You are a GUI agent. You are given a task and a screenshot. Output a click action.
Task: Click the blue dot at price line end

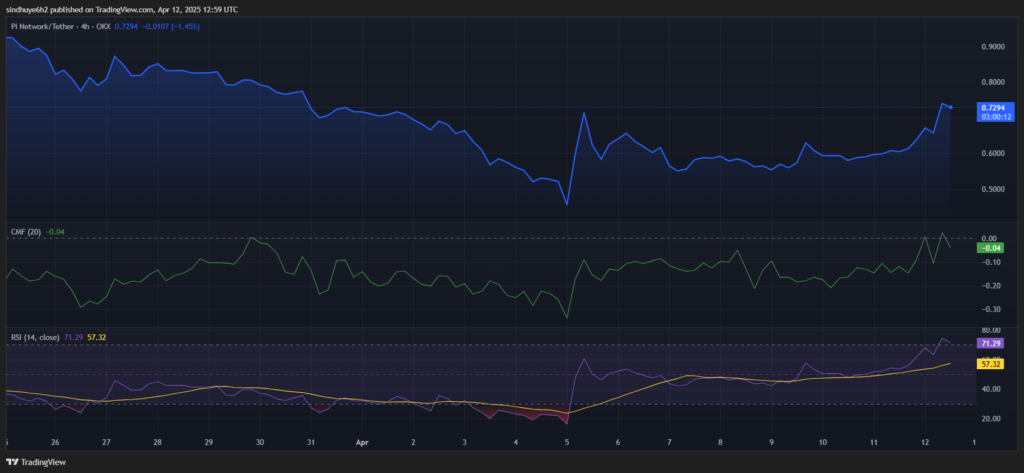950,107
